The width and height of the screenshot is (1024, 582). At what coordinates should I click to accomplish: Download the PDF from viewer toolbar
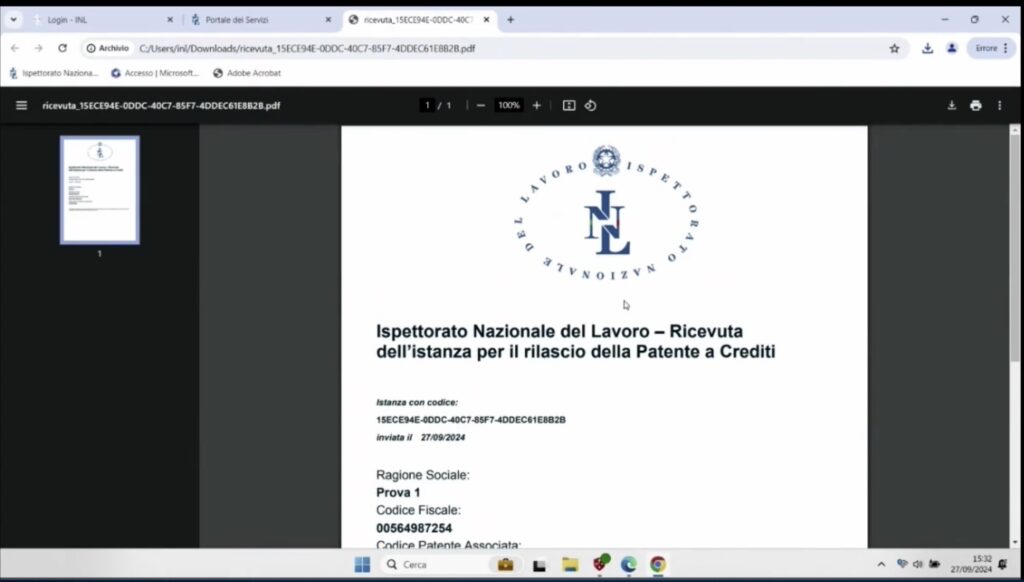coord(952,105)
